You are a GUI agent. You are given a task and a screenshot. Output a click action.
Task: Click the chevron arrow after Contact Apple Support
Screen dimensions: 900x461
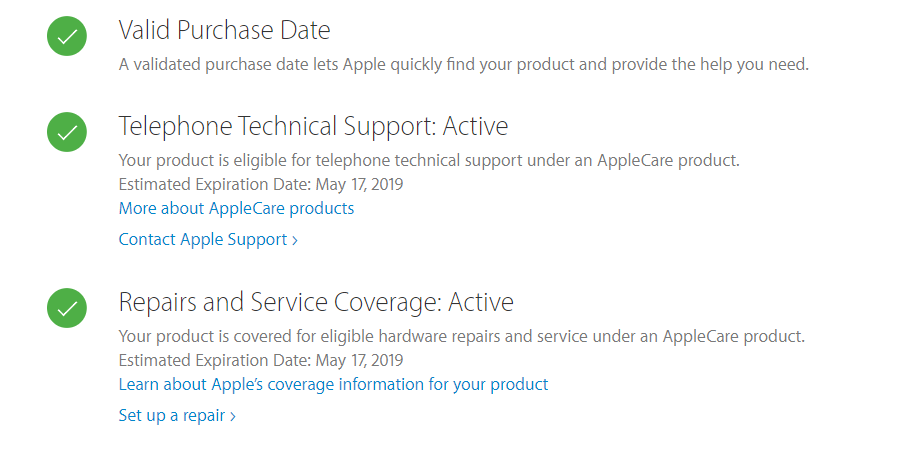point(295,241)
